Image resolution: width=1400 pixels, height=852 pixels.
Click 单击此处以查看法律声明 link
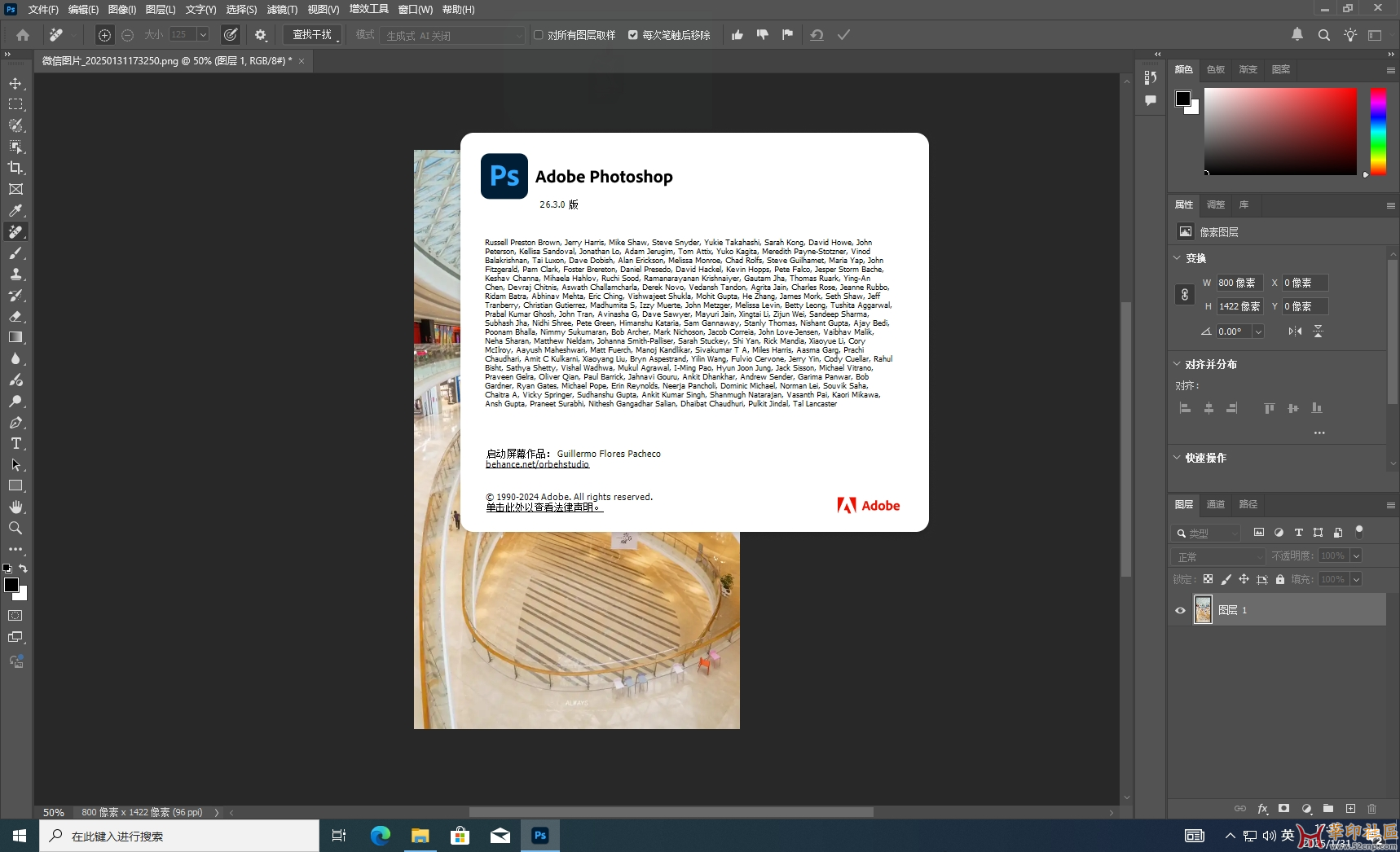pyautogui.click(x=544, y=507)
